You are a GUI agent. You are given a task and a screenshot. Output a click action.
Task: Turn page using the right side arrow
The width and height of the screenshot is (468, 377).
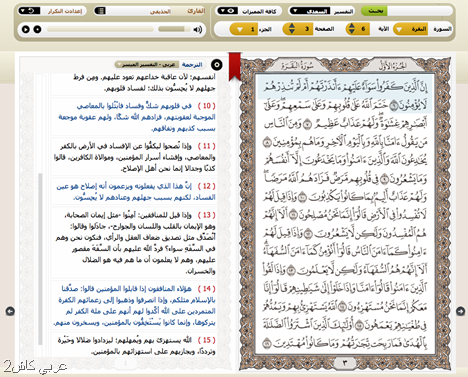click(x=461, y=311)
